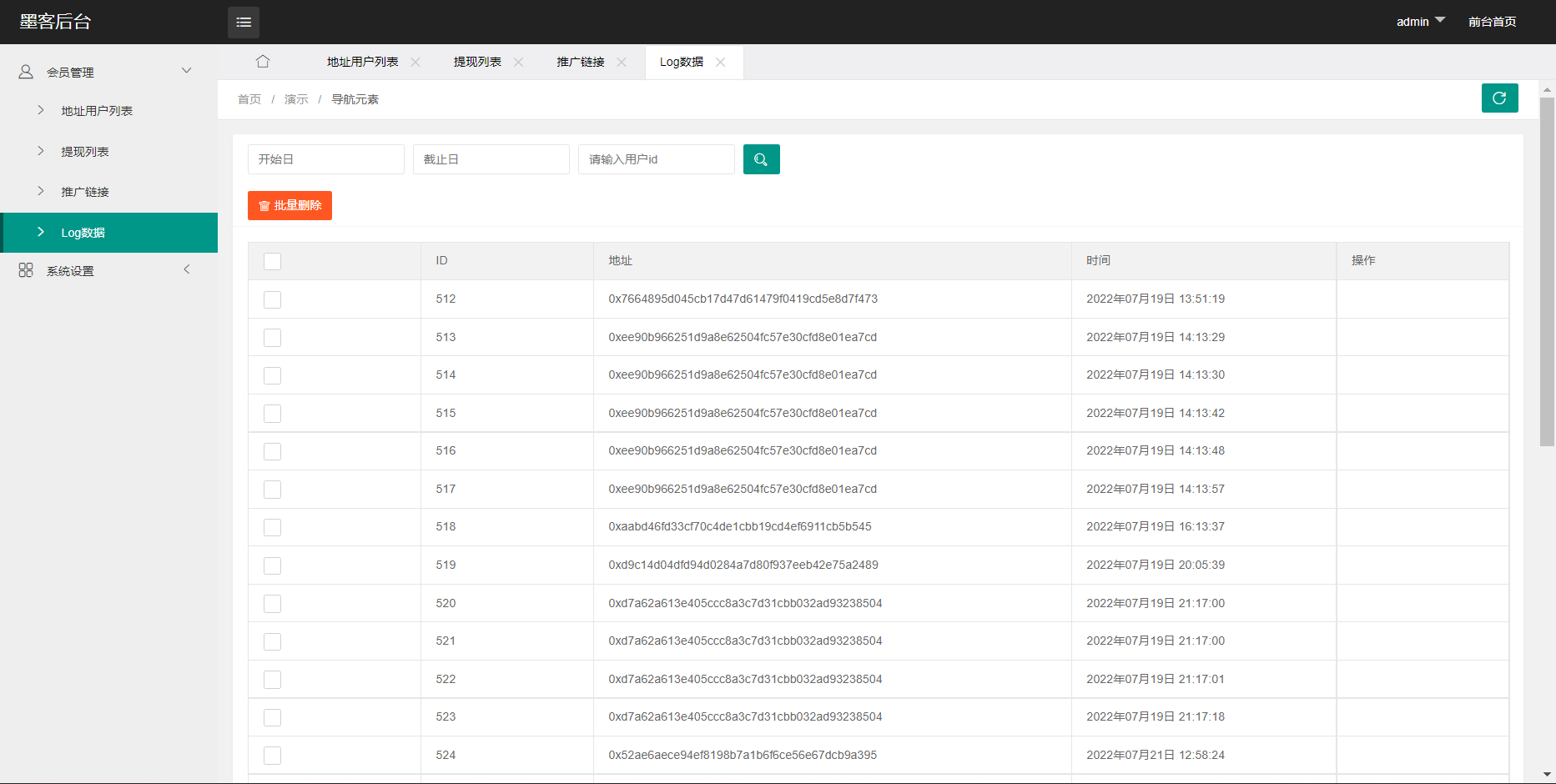Screen dimensions: 1556x784
Task: Click the chevron beside 推广链接 in sidebar
Action: [x=40, y=191]
